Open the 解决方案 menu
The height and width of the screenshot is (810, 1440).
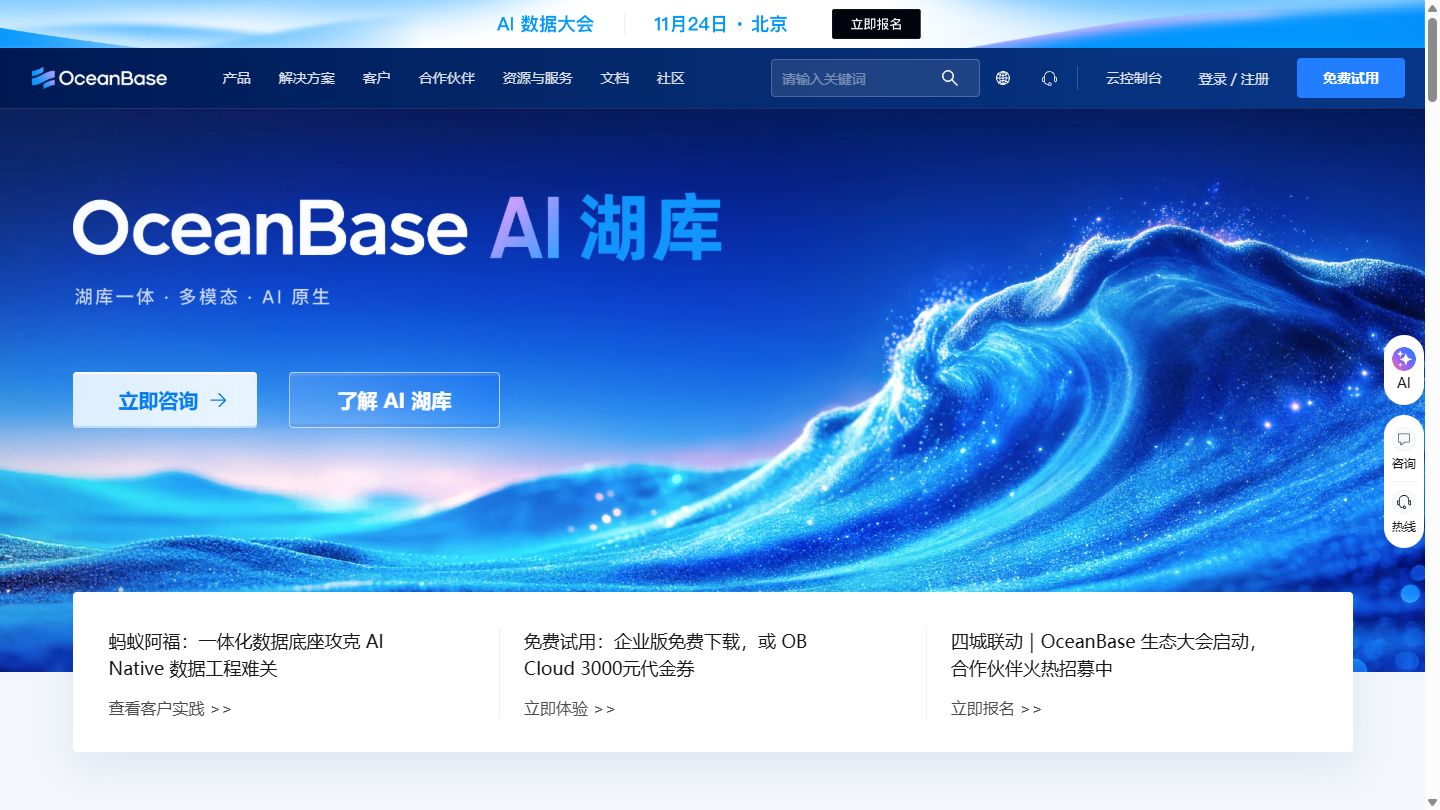307,78
